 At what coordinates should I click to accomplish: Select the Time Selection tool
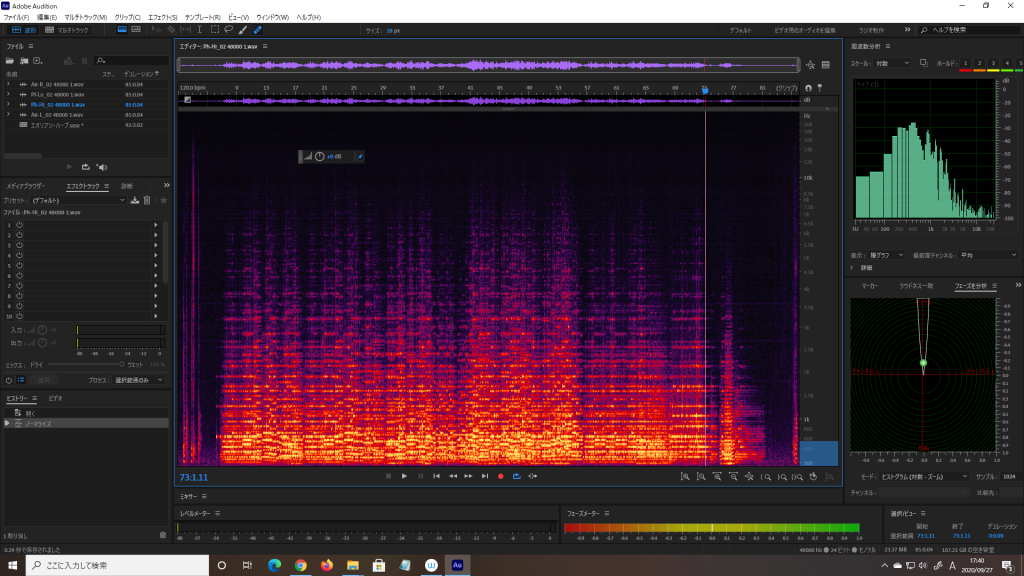point(200,30)
